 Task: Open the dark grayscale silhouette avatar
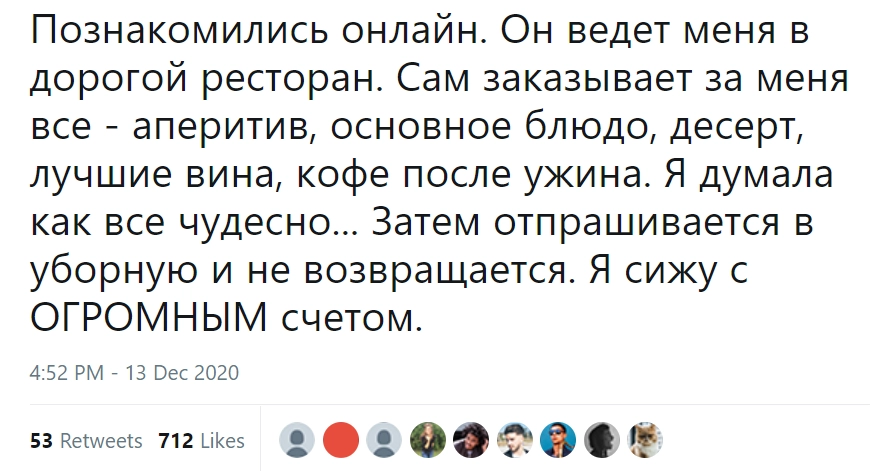point(599,439)
